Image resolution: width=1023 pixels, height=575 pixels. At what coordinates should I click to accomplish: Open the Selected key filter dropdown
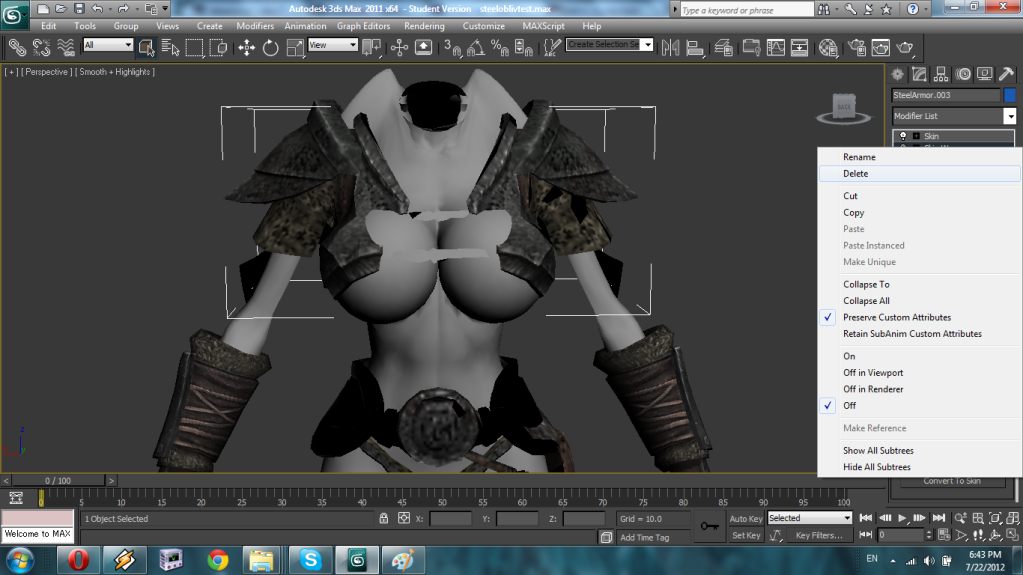click(x=810, y=518)
